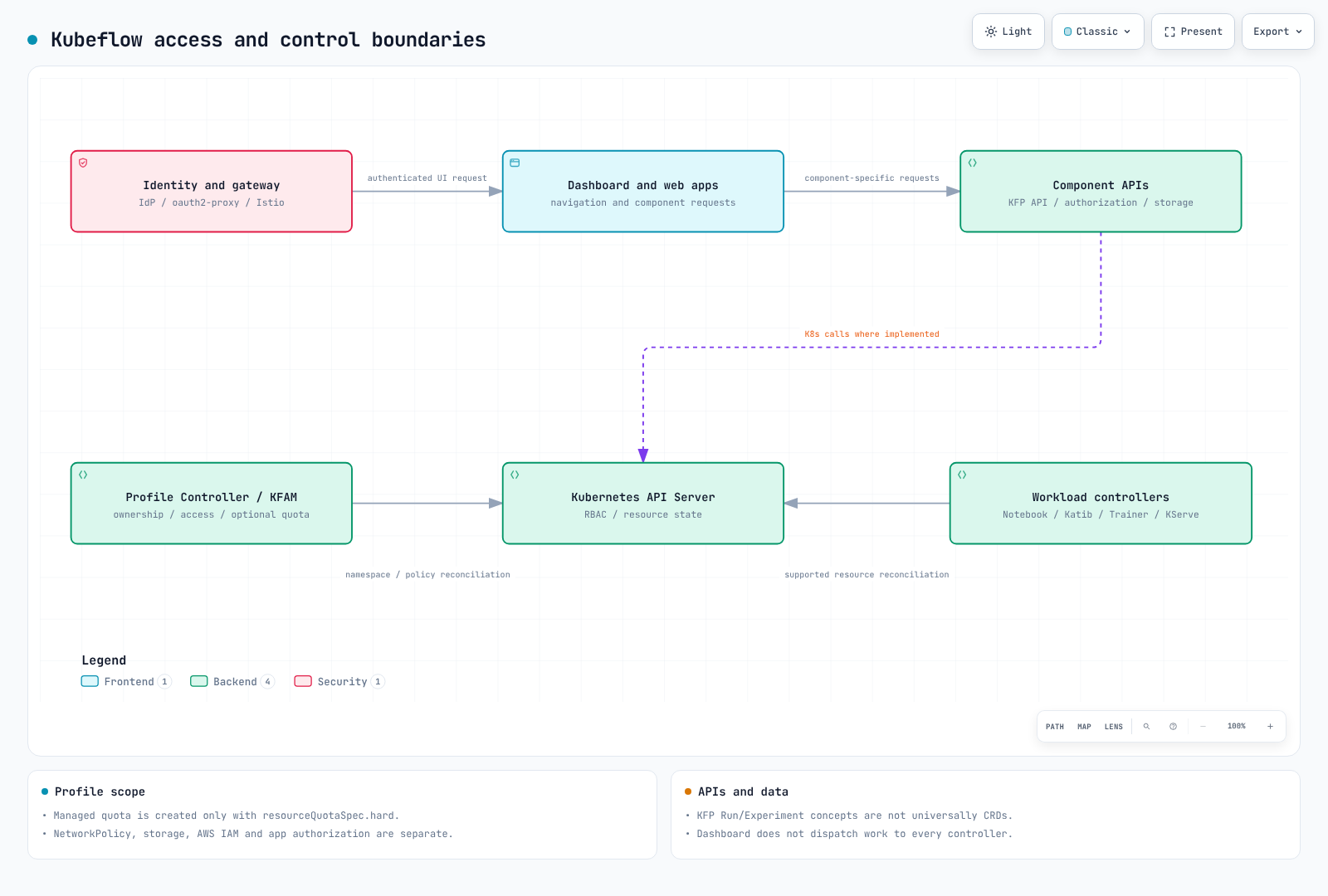Click the Backend color swatch in legend
The height and width of the screenshot is (896, 1328).
click(x=199, y=681)
